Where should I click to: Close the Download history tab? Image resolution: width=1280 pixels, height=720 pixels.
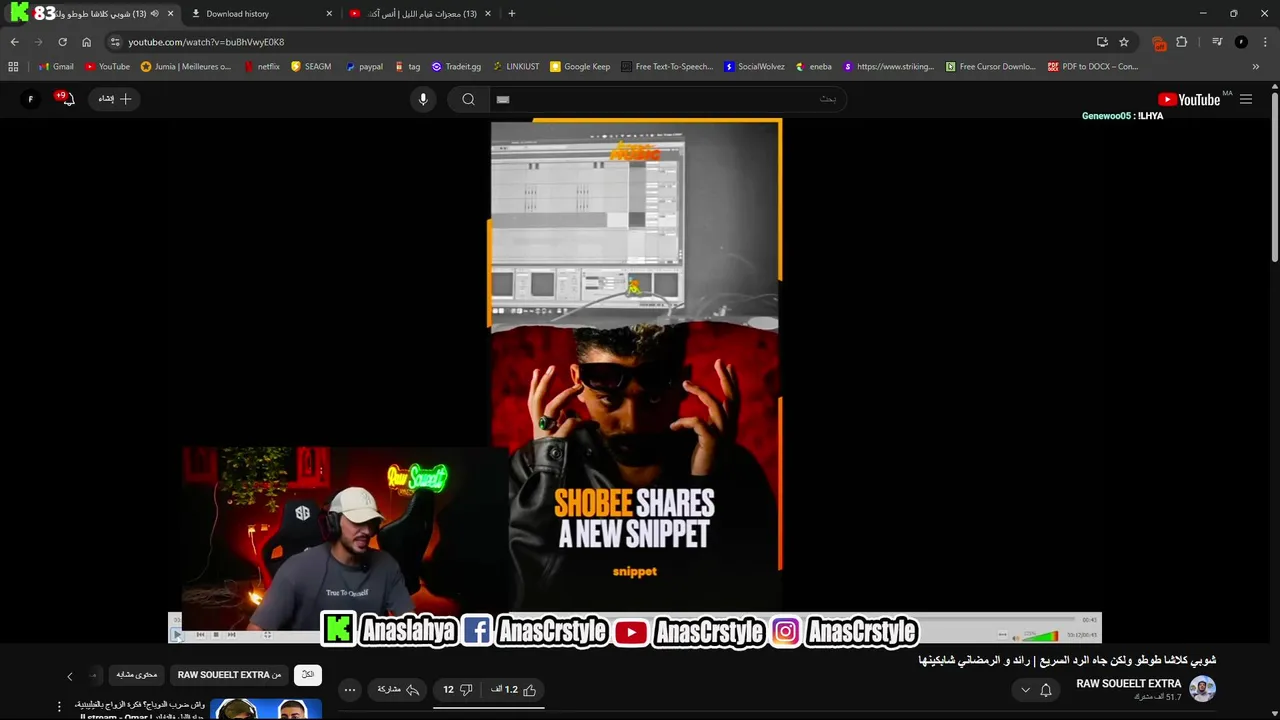[x=329, y=14]
